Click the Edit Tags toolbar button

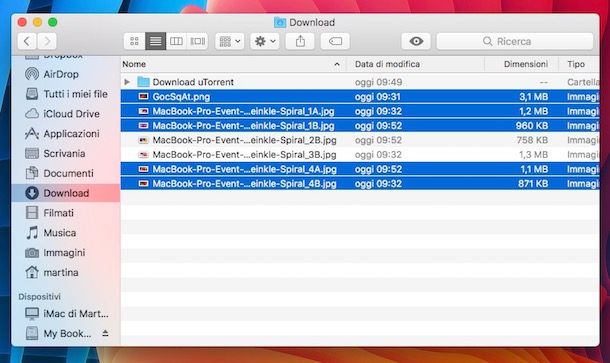click(335, 41)
